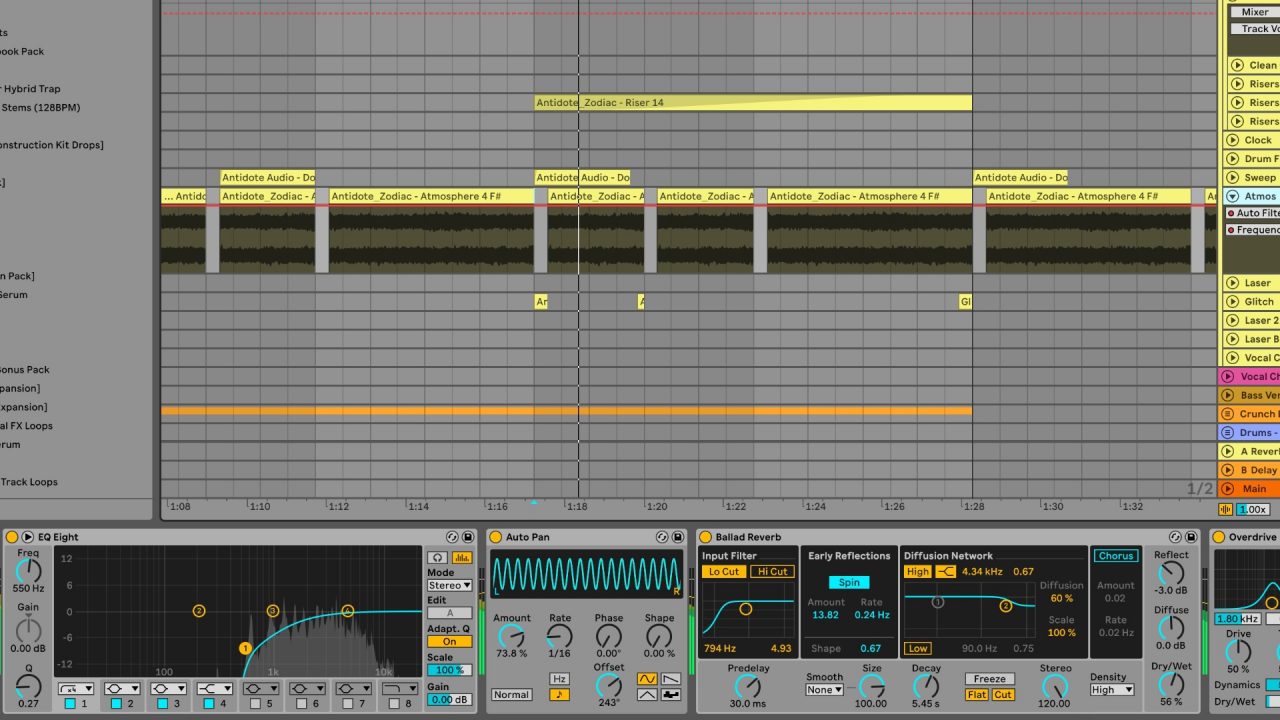Select the sine waveform shape icon in Auto Pan
Screen dimensions: 1280x720
647,679
